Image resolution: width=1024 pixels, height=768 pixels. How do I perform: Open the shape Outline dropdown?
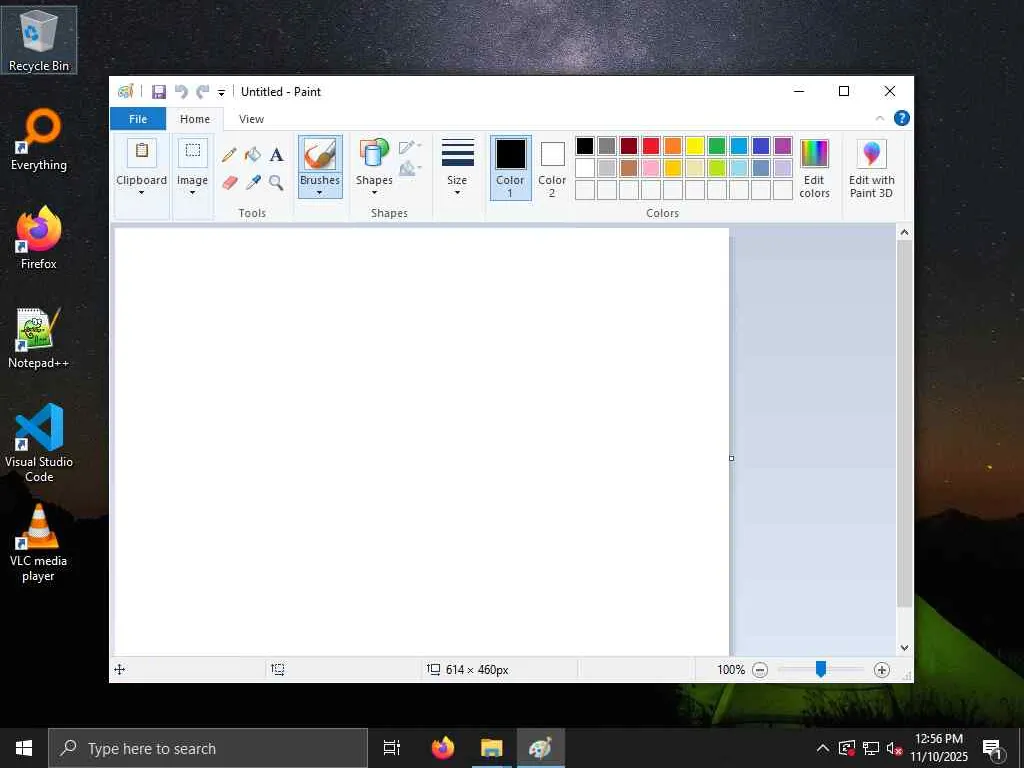(410, 147)
